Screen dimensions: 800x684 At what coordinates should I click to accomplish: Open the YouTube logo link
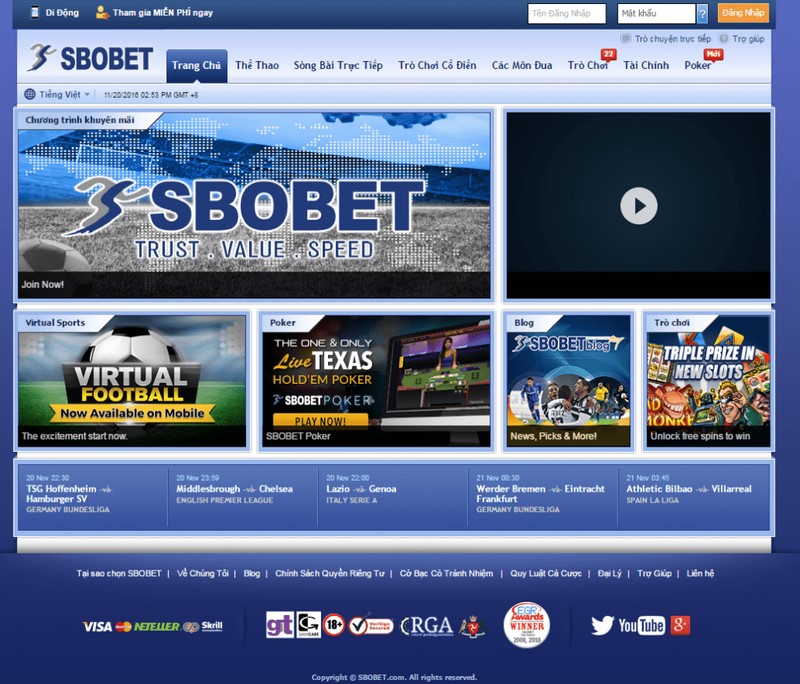tap(641, 626)
